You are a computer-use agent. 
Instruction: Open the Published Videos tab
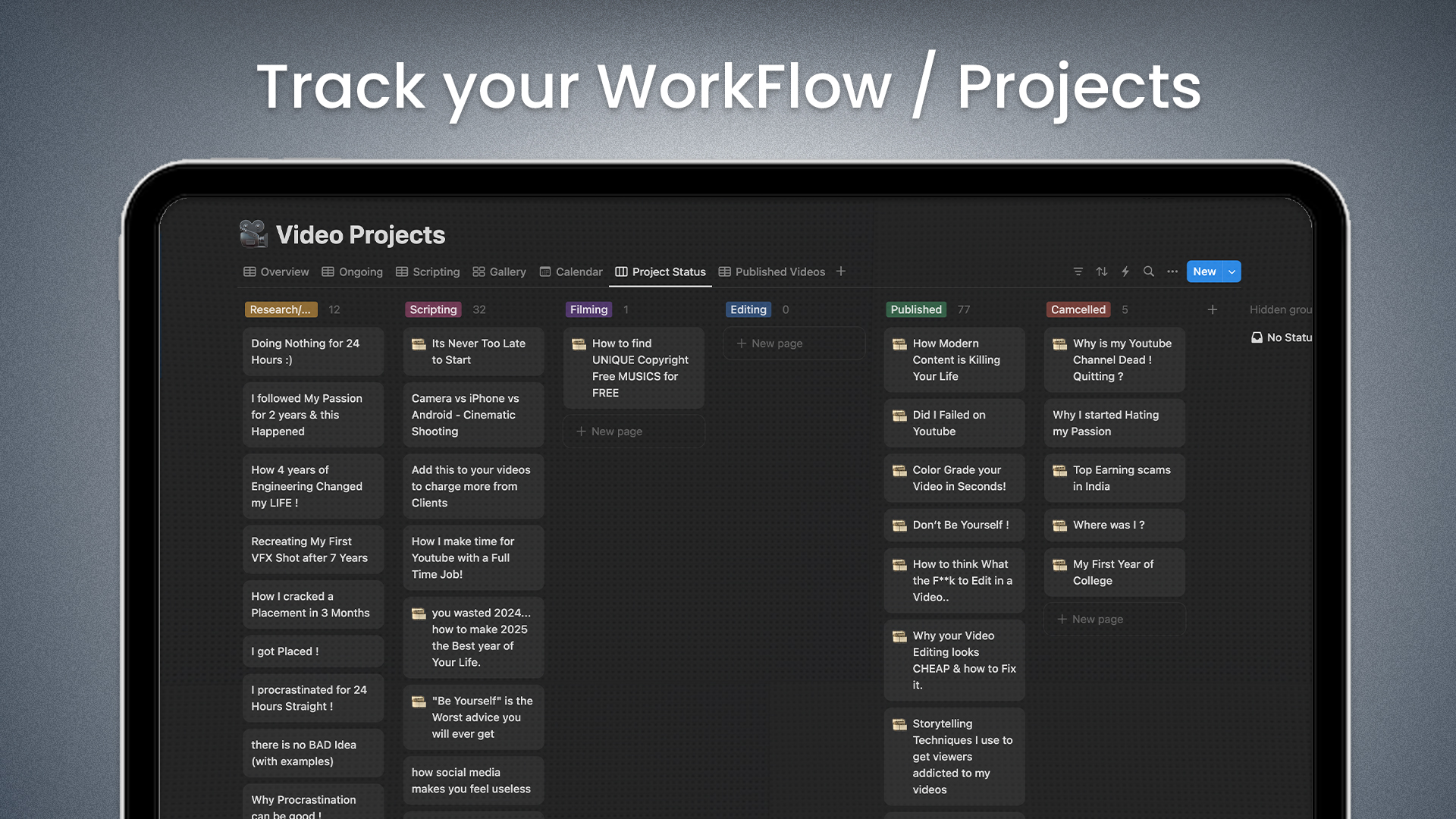point(772,271)
